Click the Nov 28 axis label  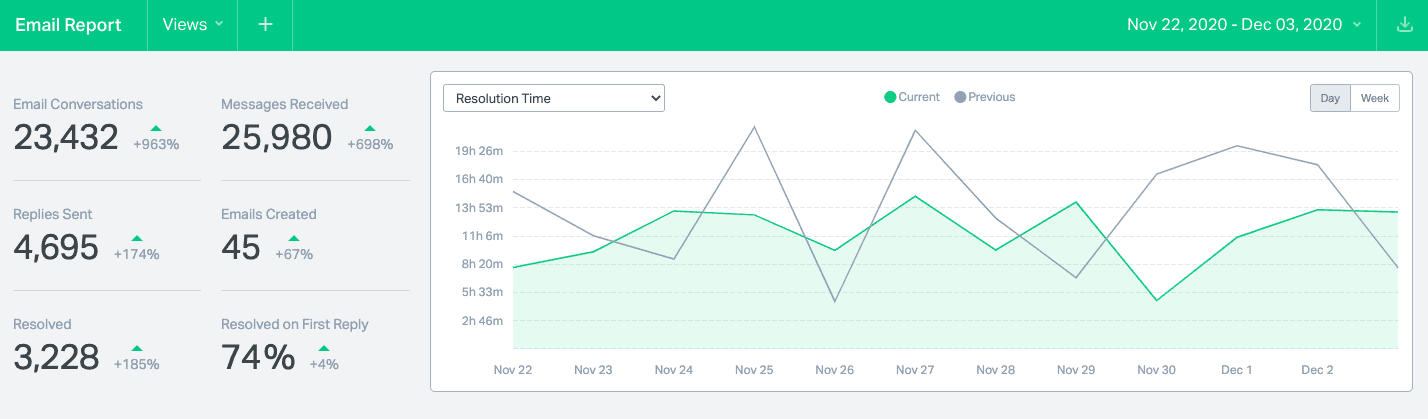(x=995, y=370)
